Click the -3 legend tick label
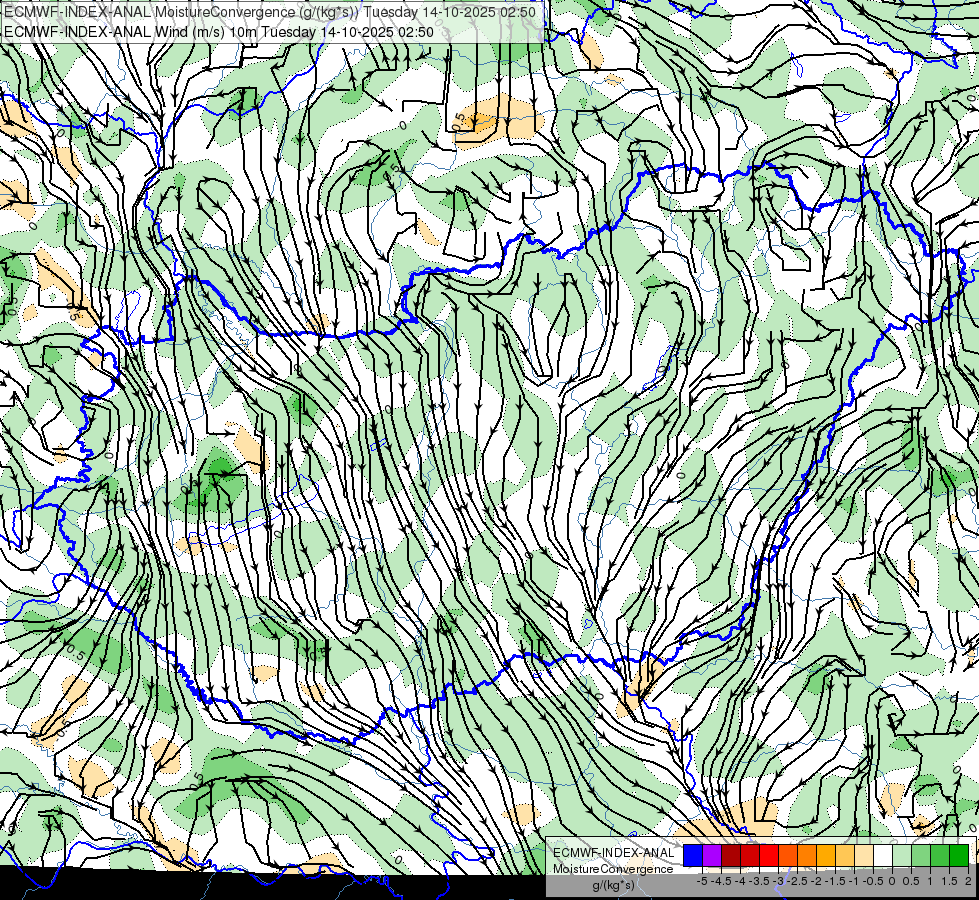This screenshot has width=979, height=900. click(x=778, y=881)
